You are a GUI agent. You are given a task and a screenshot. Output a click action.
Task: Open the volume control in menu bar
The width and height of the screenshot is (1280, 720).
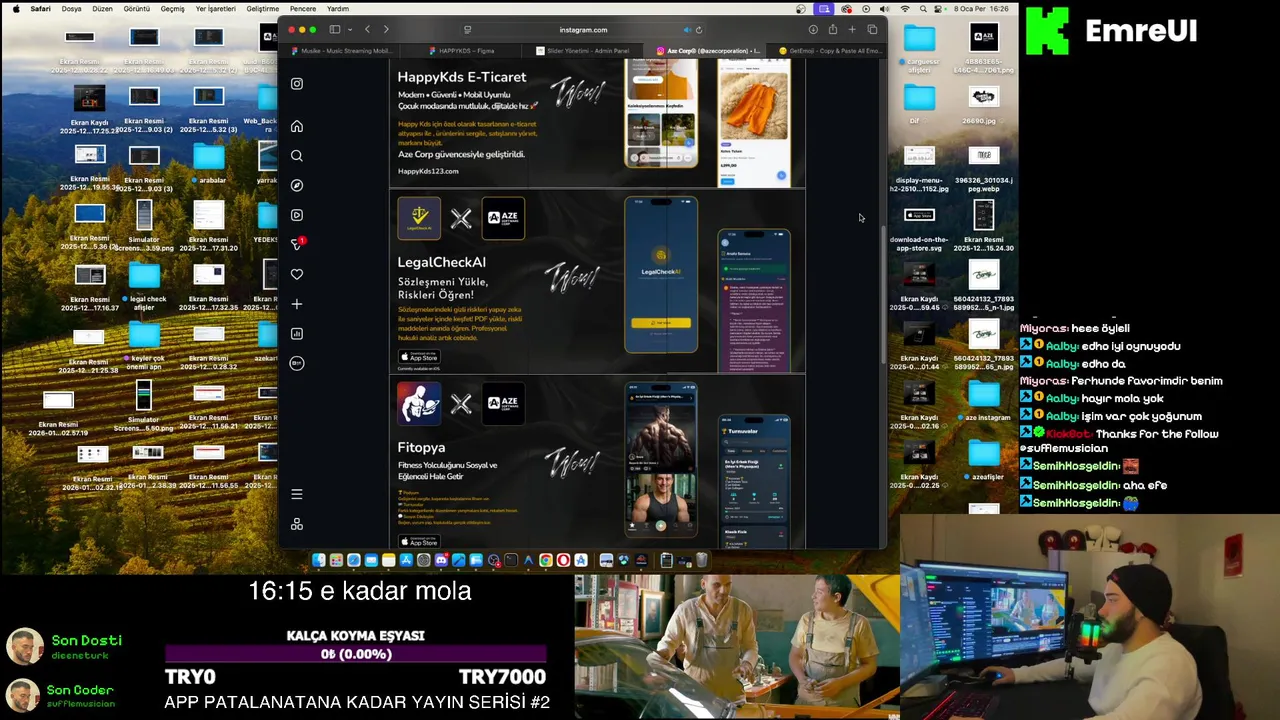[x=884, y=8]
